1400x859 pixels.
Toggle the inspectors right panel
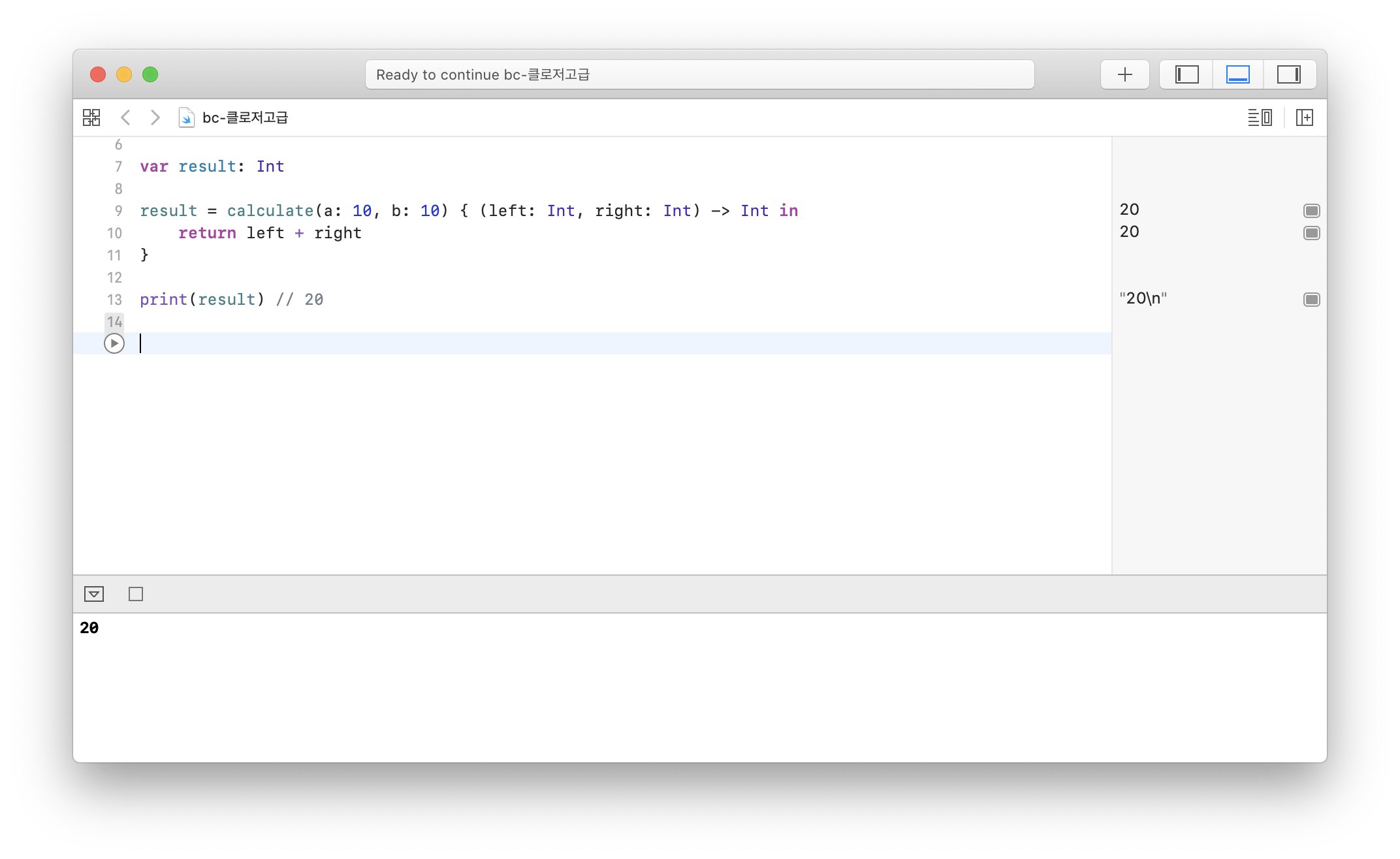(1288, 74)
